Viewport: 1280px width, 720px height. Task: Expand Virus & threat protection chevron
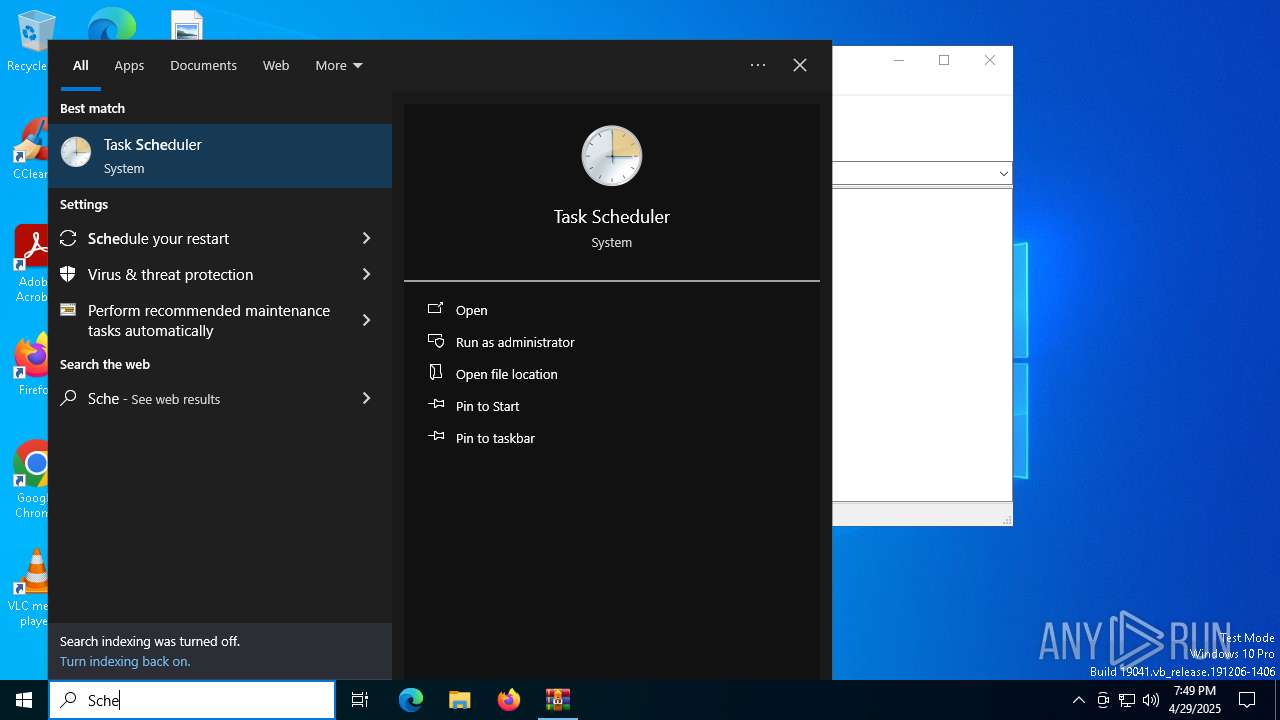pyautogui.click(x=366, y=274)
